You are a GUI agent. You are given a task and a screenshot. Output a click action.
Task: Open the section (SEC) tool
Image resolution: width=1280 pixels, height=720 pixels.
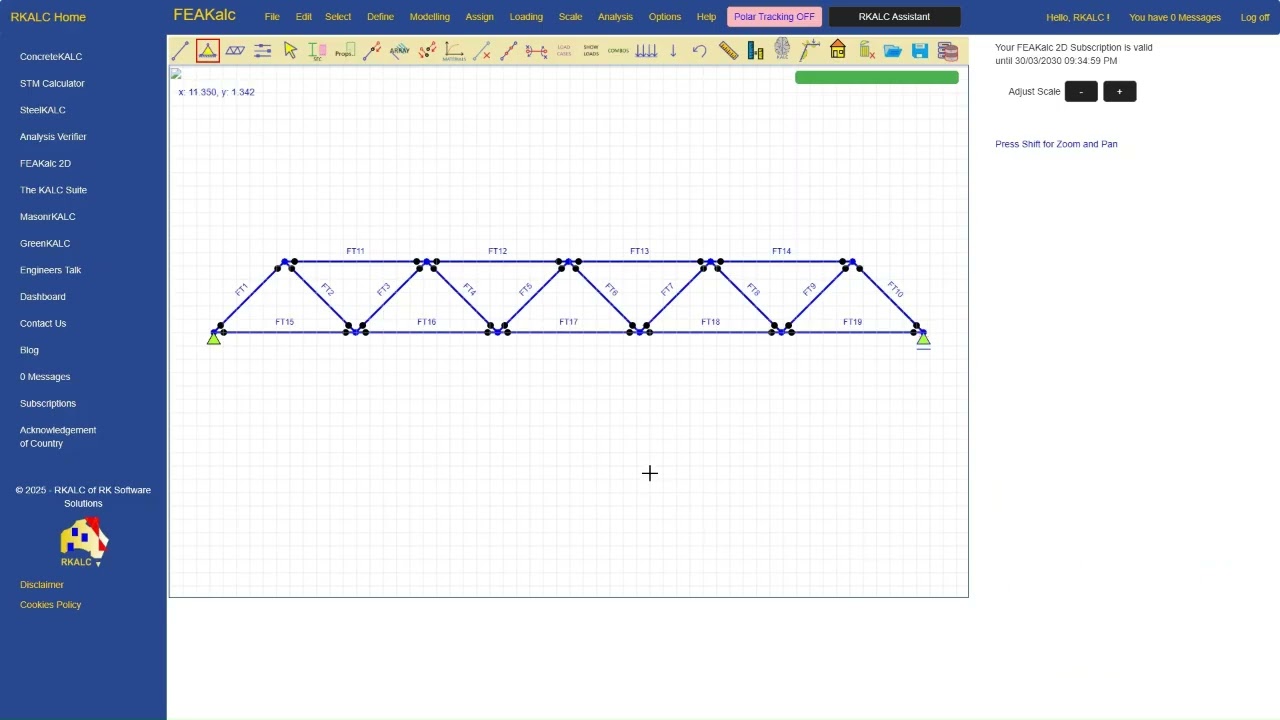point(317,50)
